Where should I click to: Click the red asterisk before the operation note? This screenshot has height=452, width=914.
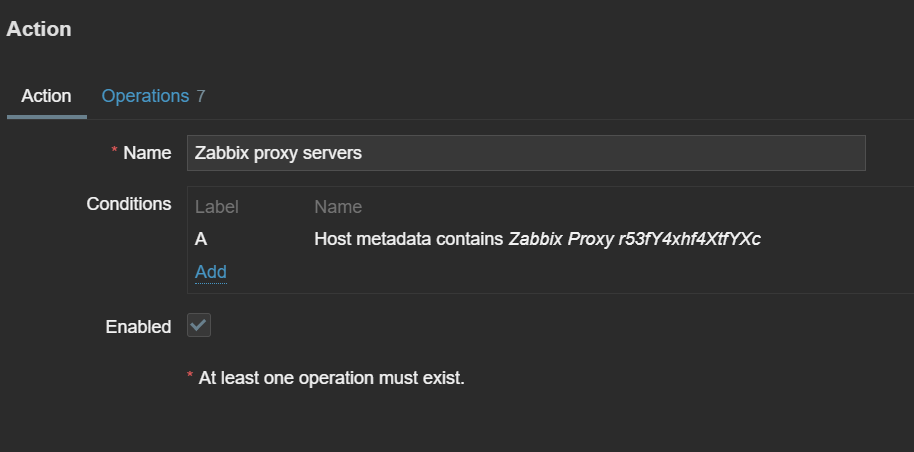tap(190, 378)
